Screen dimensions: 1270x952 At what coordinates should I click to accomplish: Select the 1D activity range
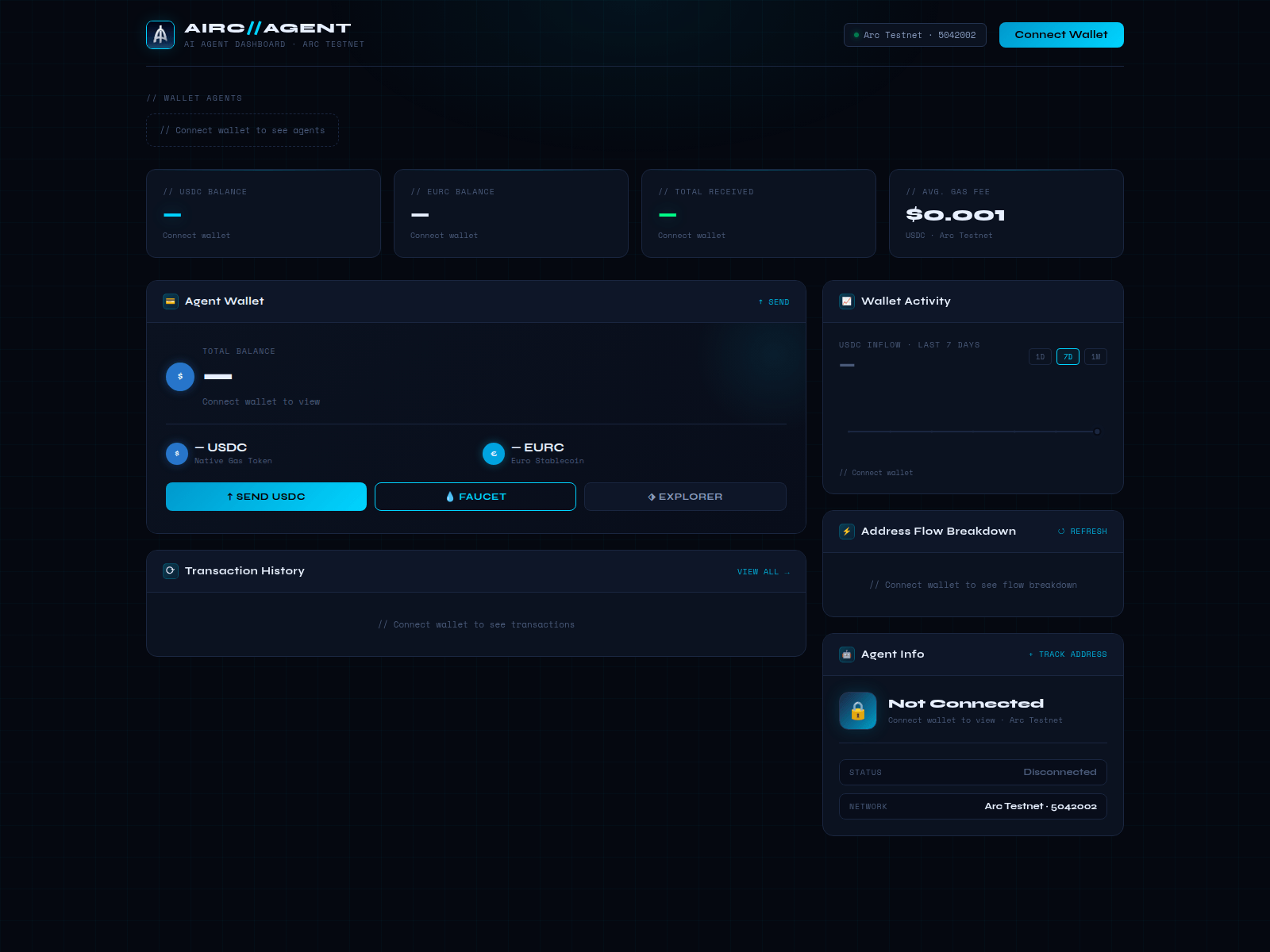(1040, 357)
